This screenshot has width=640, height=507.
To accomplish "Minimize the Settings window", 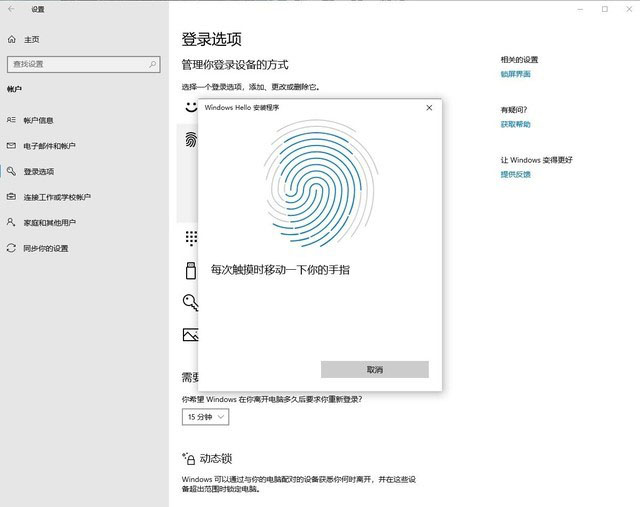I will (580, 9).
